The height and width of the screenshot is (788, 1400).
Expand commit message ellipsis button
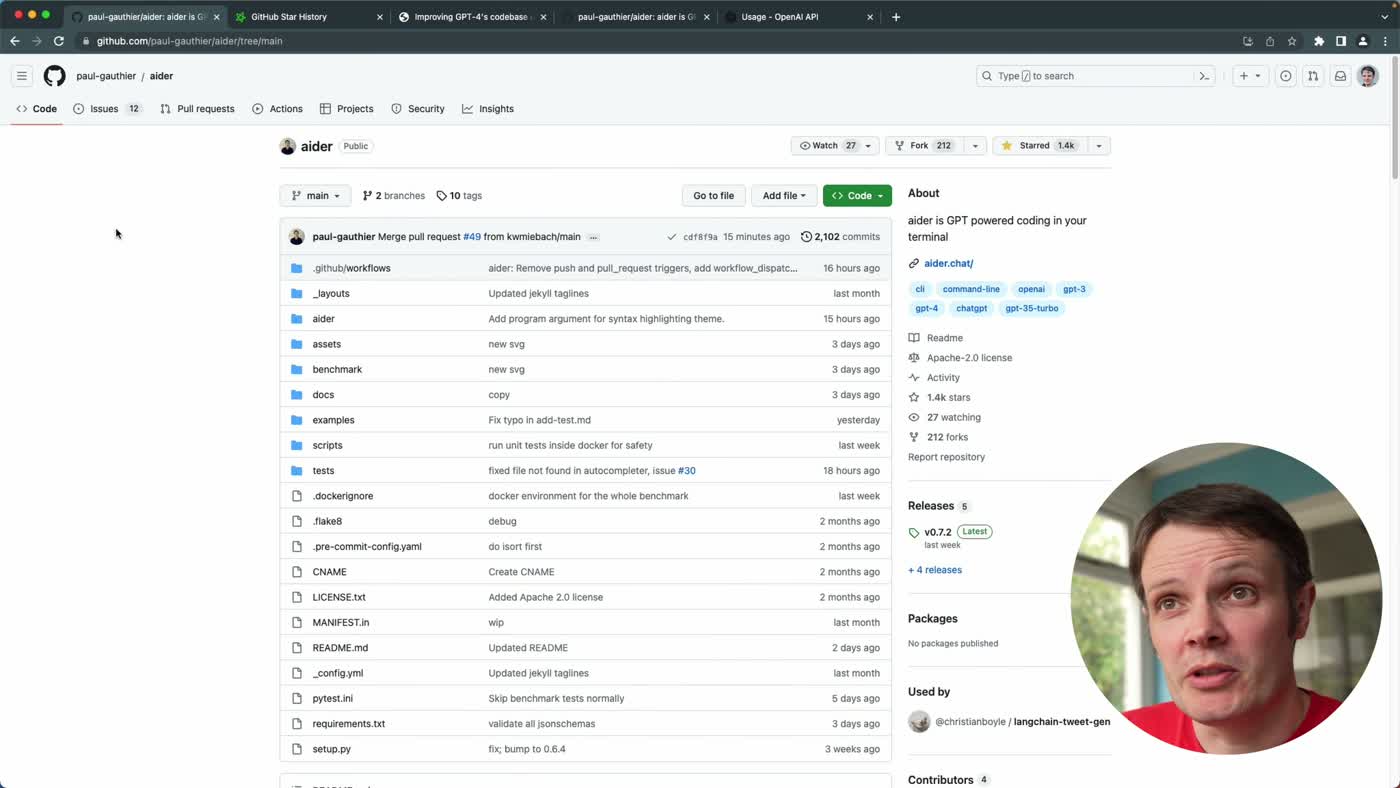pos(593,238)
